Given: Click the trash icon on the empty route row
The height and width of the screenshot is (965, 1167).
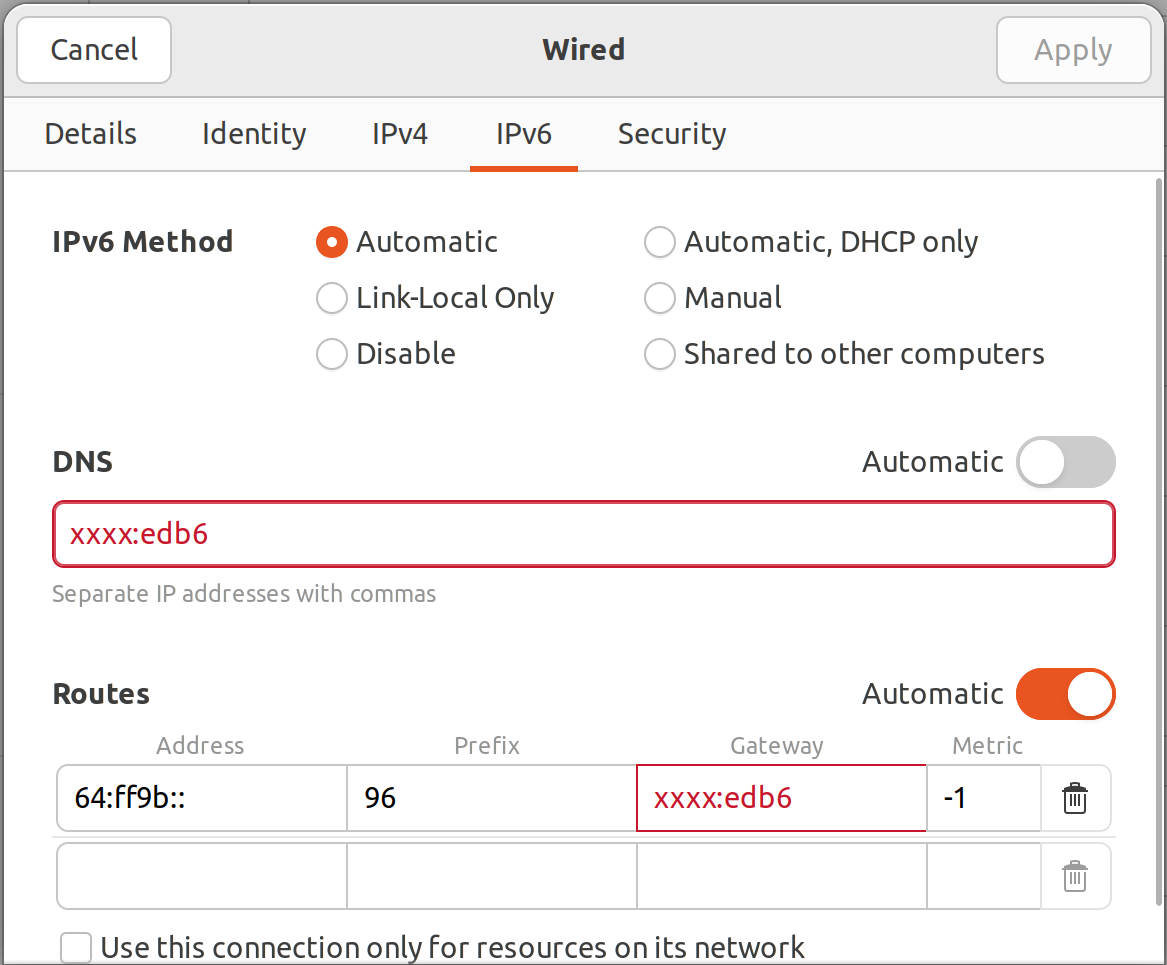Looking at the screenshot, I should tap(1075, 877).
